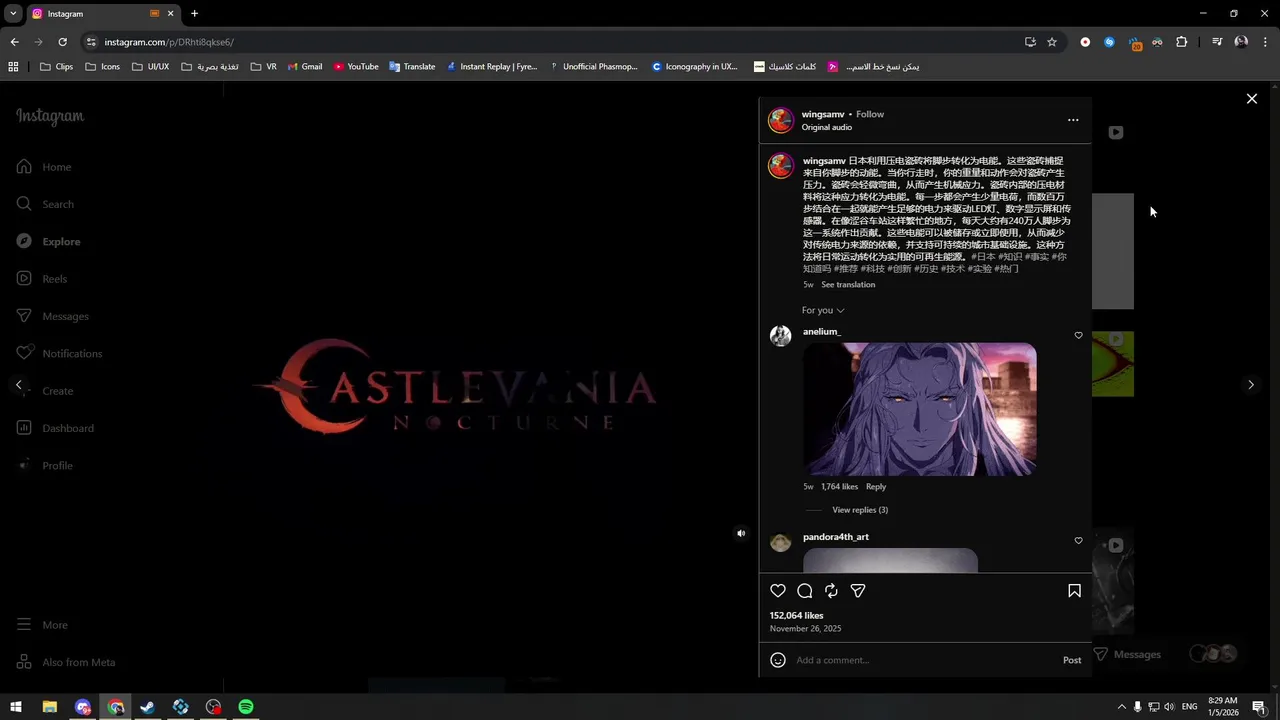Click the comment bubble icon
The width and height of the screenshot is (1280, 720).
tap(805, 591)
